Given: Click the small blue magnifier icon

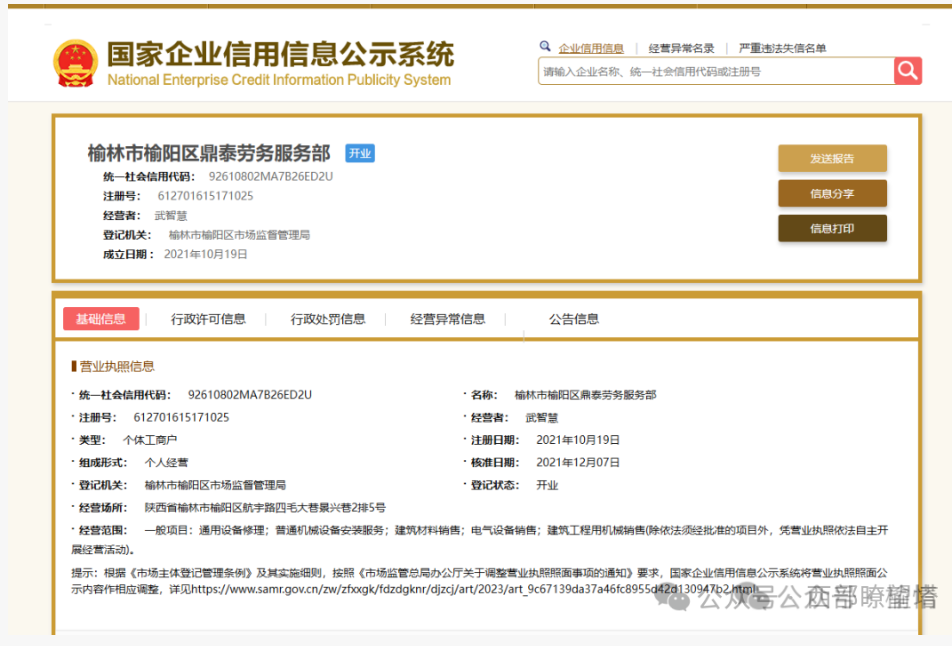Looking at the screenshot, I should tap(545, 47).
